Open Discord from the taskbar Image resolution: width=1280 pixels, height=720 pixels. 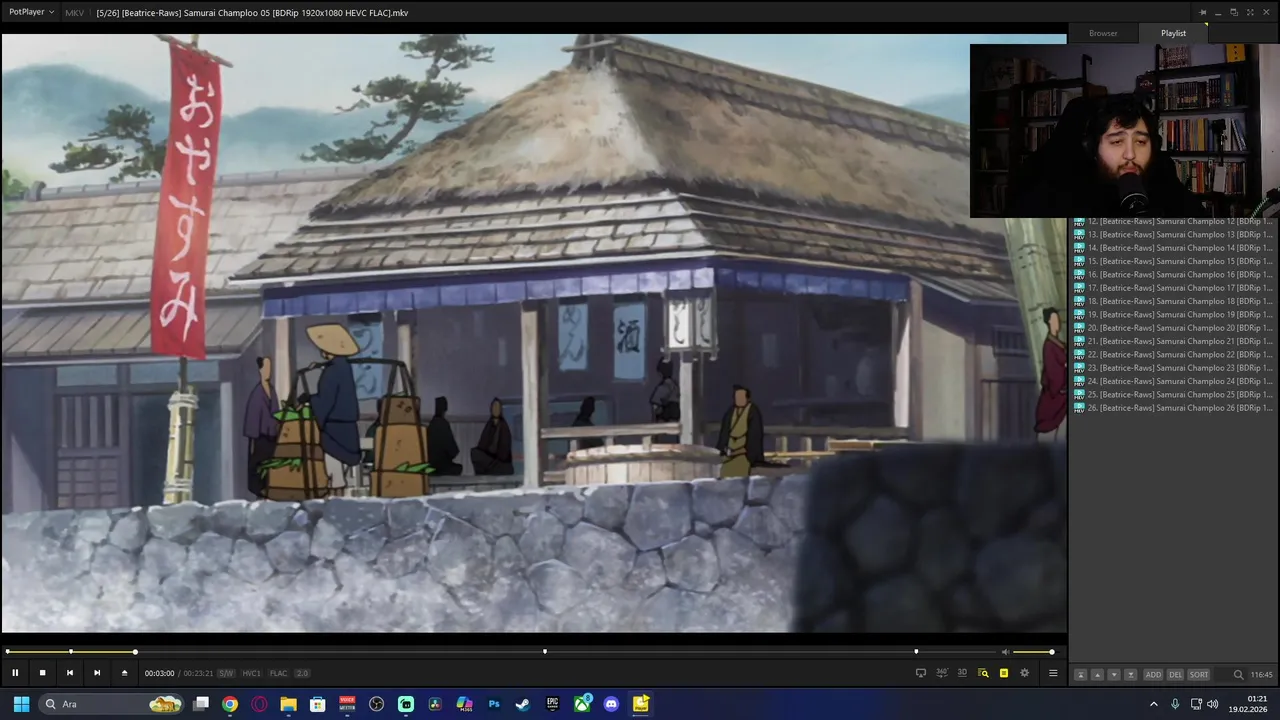(x=611, y=704)
